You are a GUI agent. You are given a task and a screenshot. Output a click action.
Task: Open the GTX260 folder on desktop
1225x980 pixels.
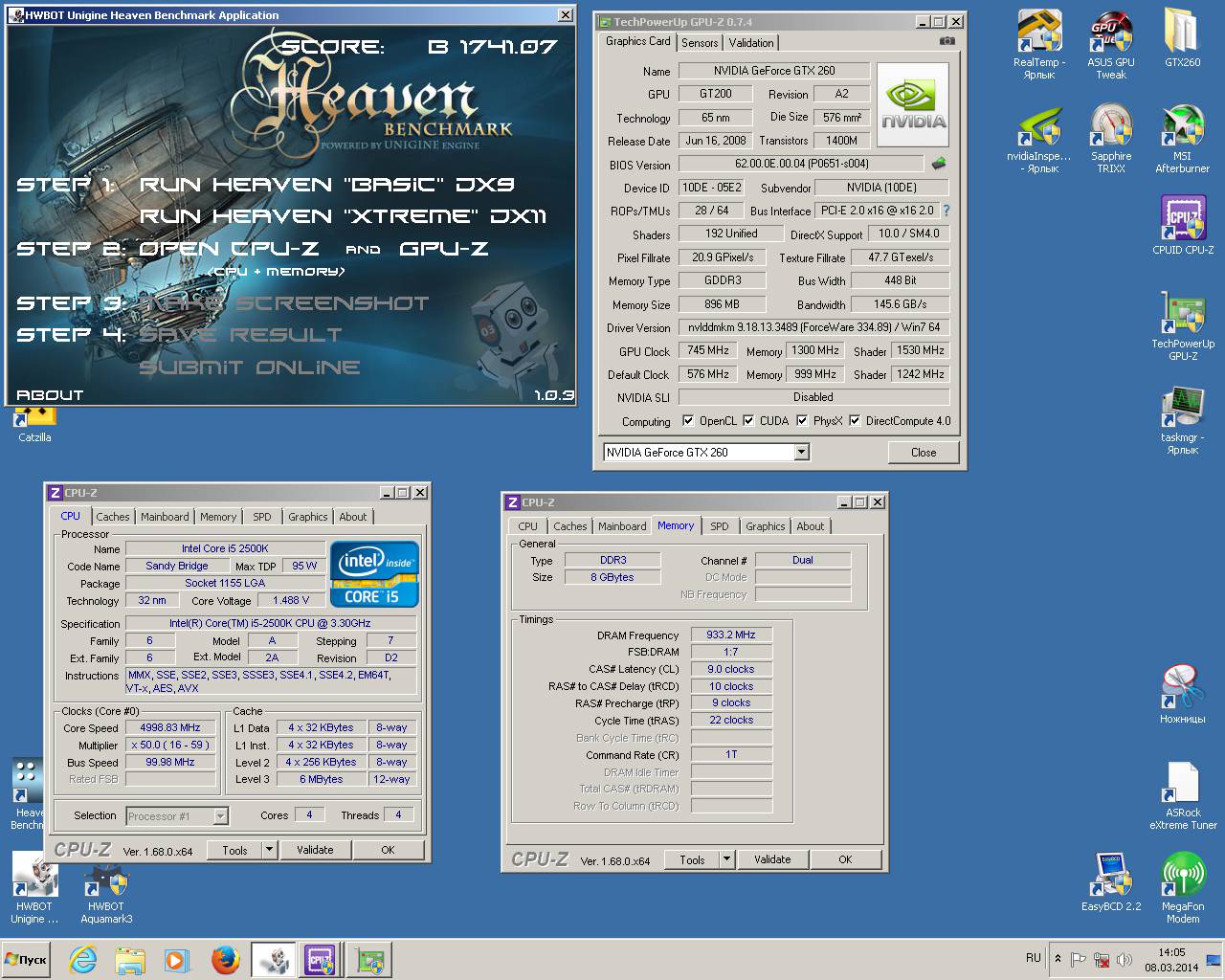[x=1182, y=38]
